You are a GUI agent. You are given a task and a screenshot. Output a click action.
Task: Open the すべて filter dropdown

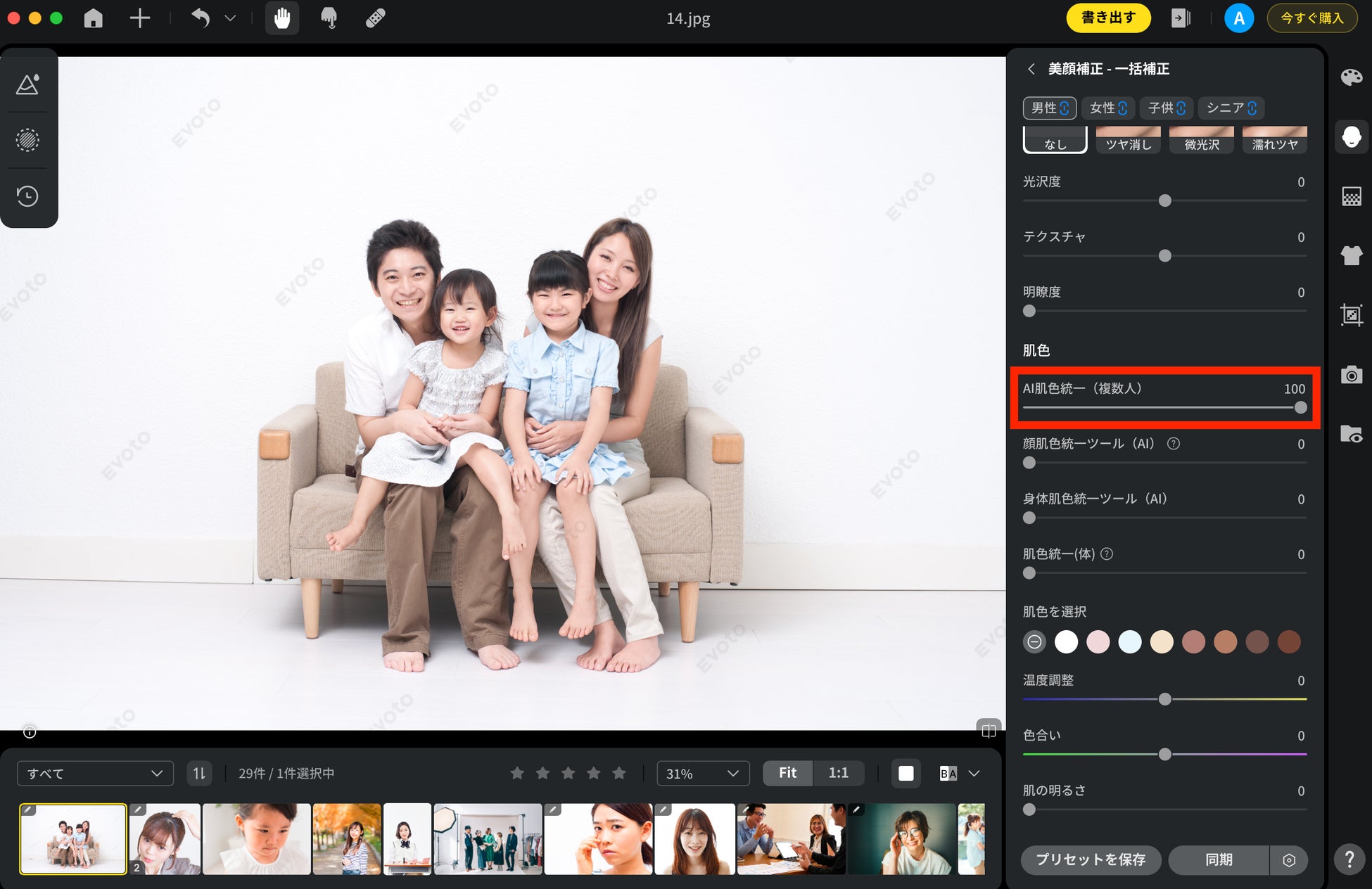(x=95, y=774)
